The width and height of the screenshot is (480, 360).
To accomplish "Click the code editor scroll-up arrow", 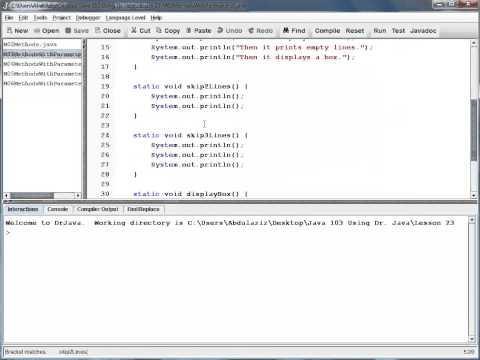I will pos(474,43).
